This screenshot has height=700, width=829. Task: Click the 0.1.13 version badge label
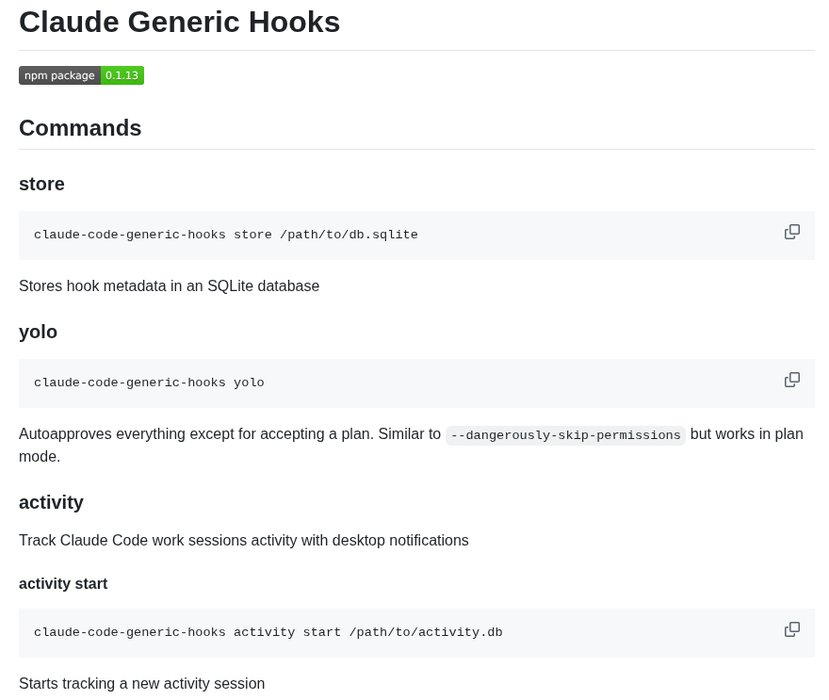[x=122, y=75]
